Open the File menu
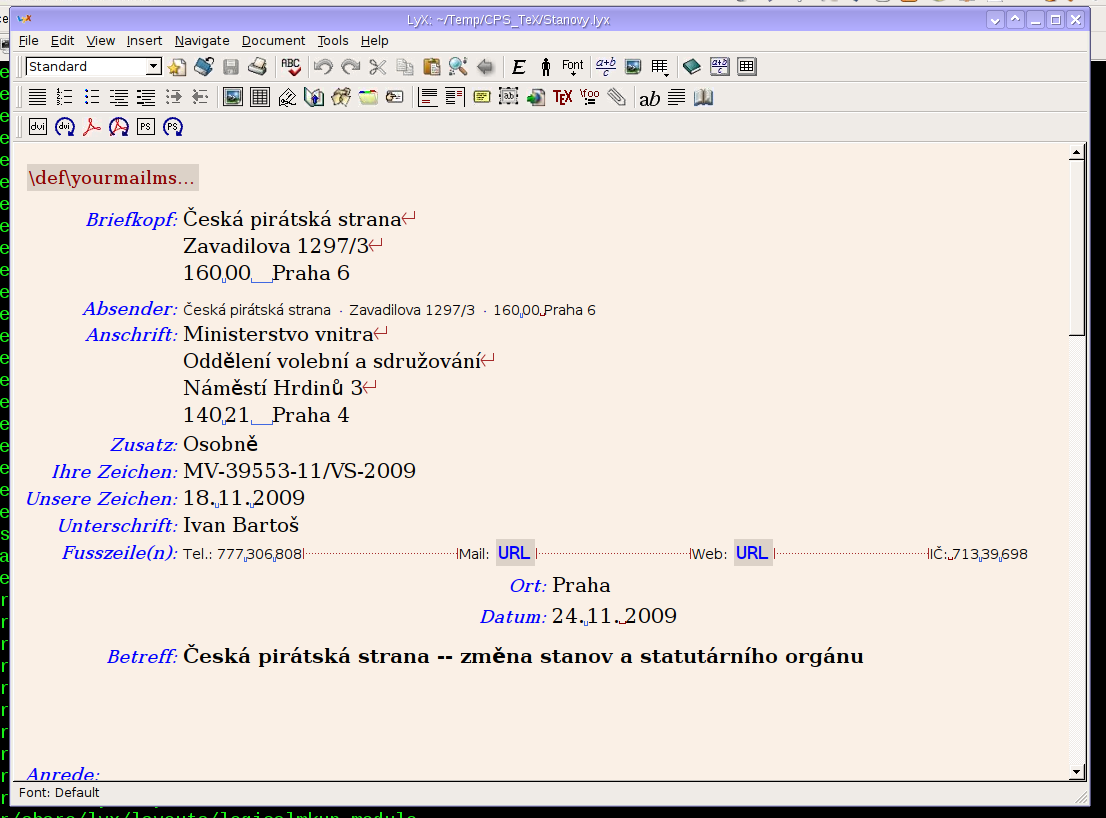Image resolution: width=1106 pixels, height=818 pixels. (x=28, y=41)
